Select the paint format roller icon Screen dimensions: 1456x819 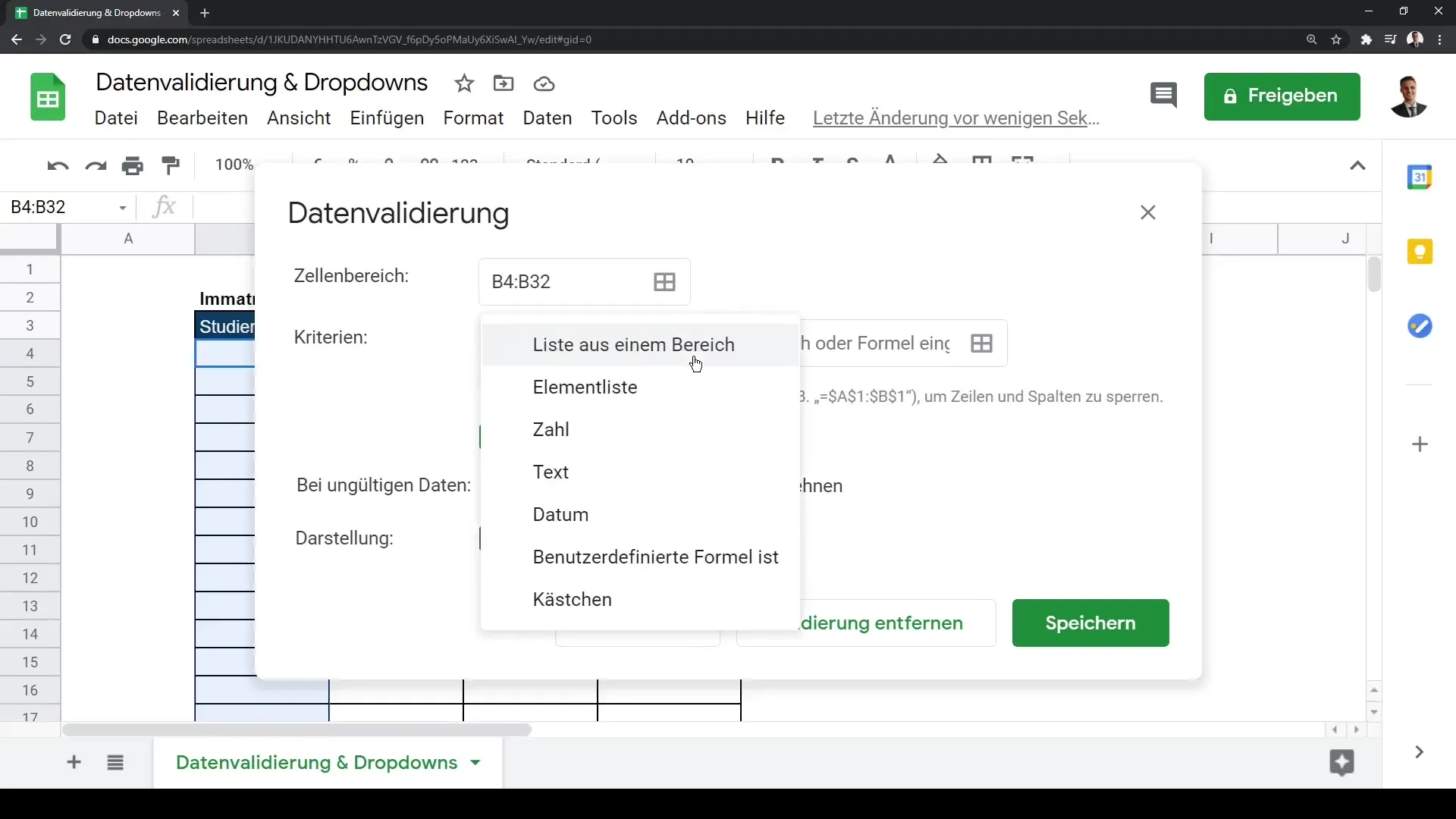(x=171, y=165)
